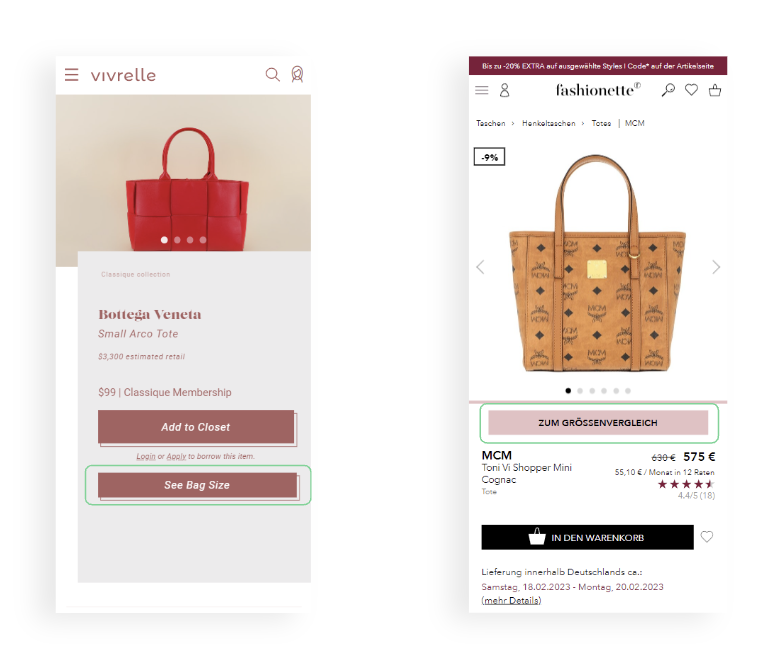The width and height of the screenshot is (780, 664).
Task: Click the fashionette search icon
Action: [x=668, y=90]
